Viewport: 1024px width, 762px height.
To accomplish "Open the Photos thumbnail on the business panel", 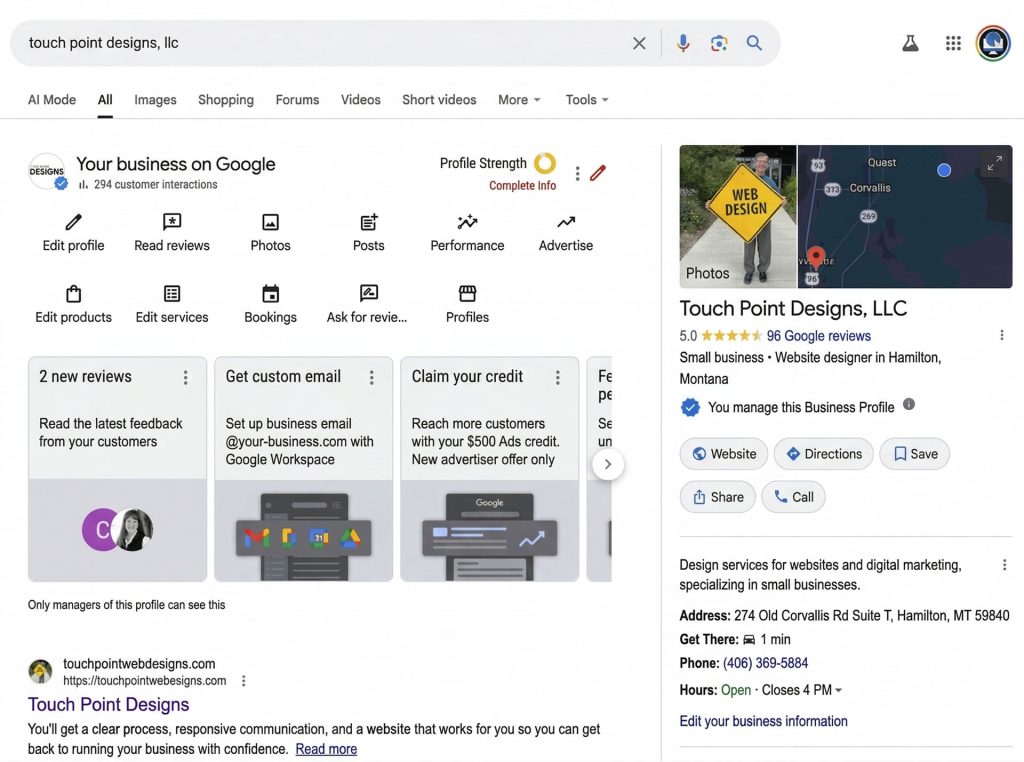I will pyautogui.click(x=738, y=216).
